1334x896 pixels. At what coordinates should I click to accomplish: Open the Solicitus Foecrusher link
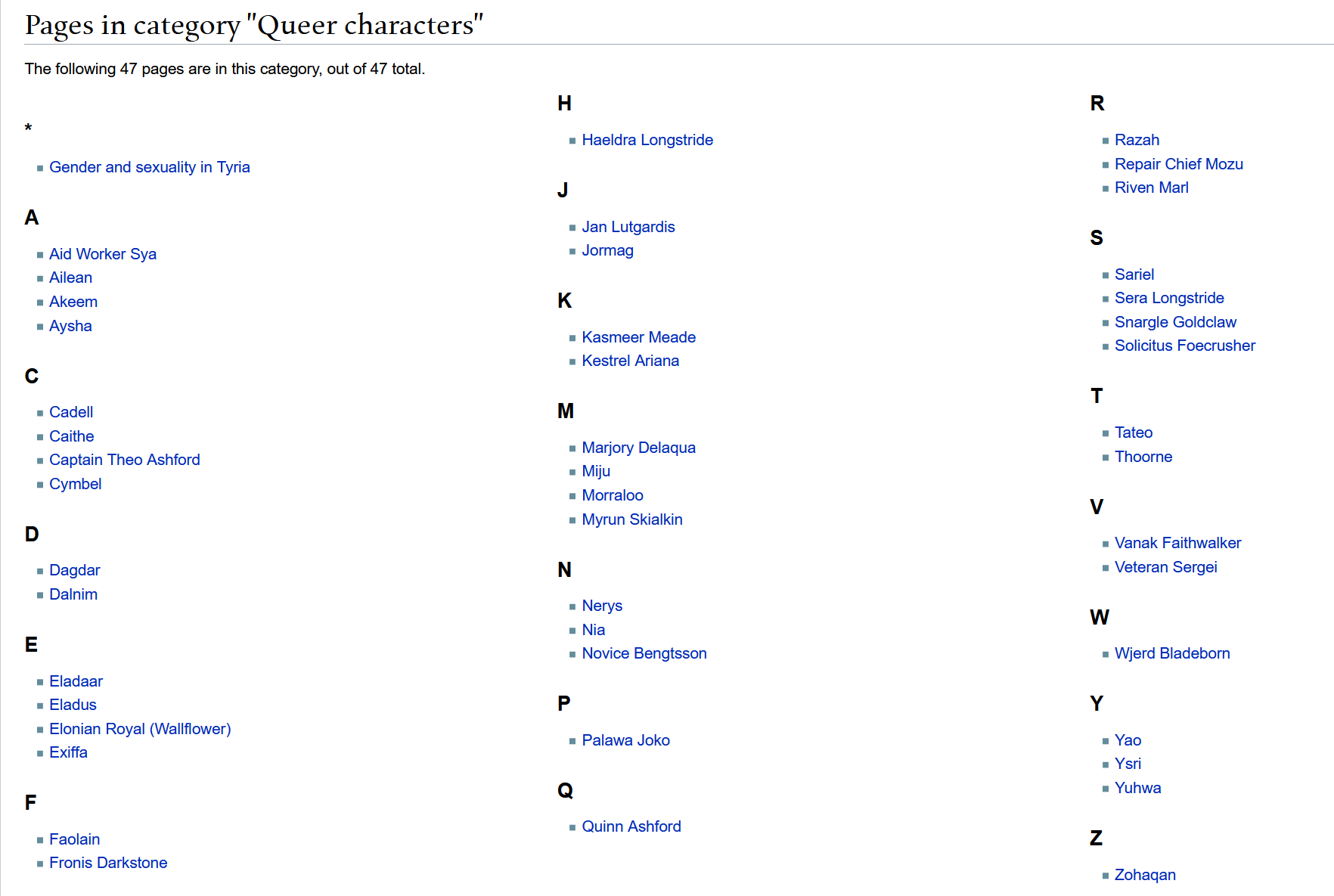click(1185, 346)
